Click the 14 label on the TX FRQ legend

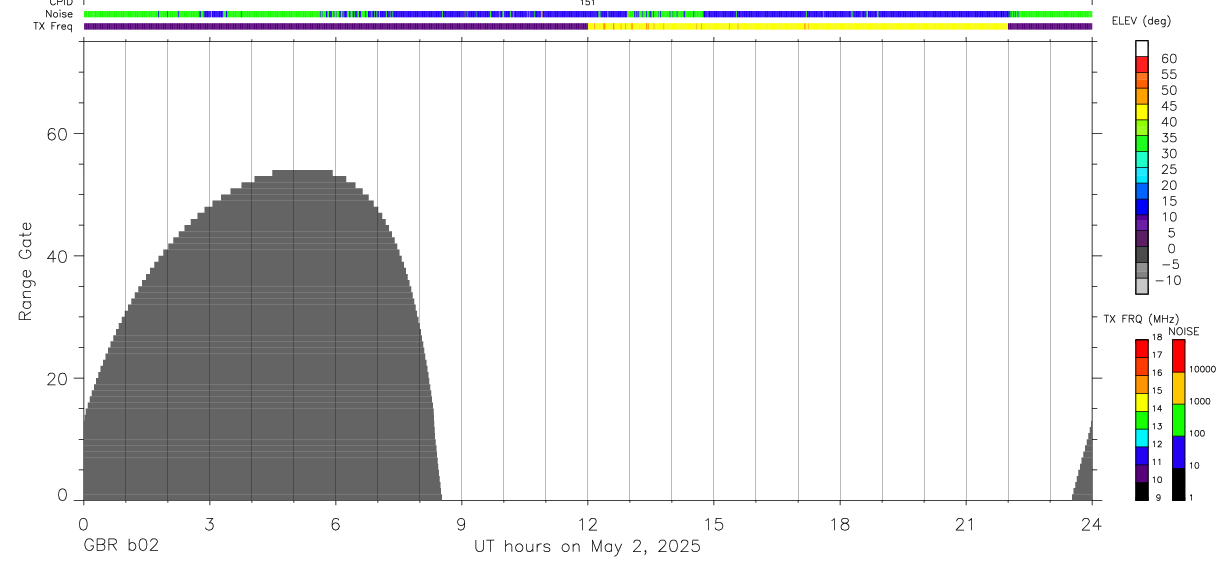coord(1157,408)
